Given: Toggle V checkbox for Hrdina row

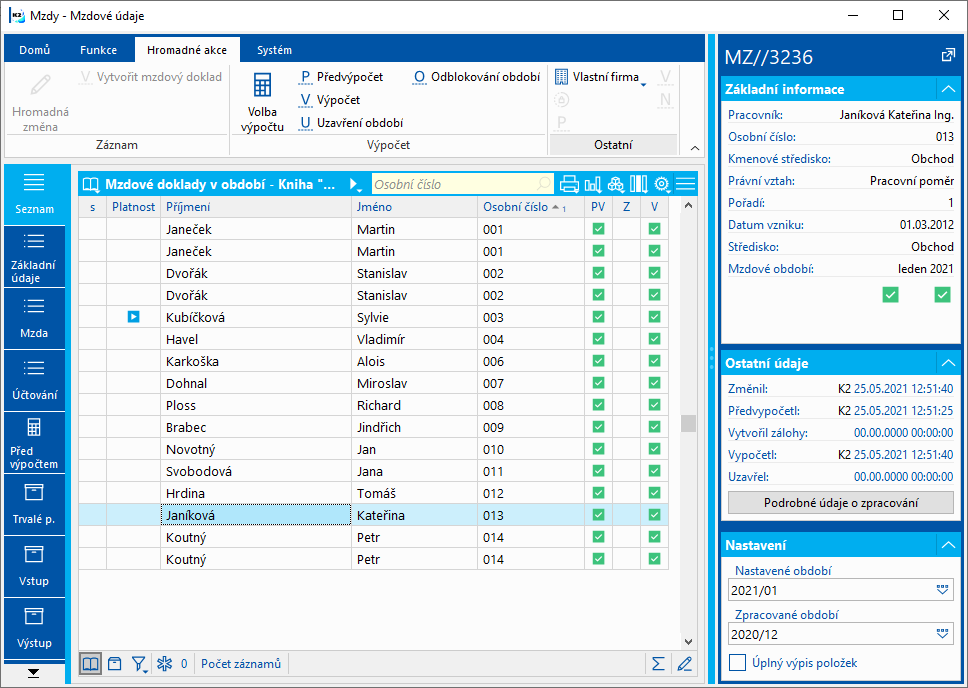Looking at the screenshot, I should pos(654,493).
